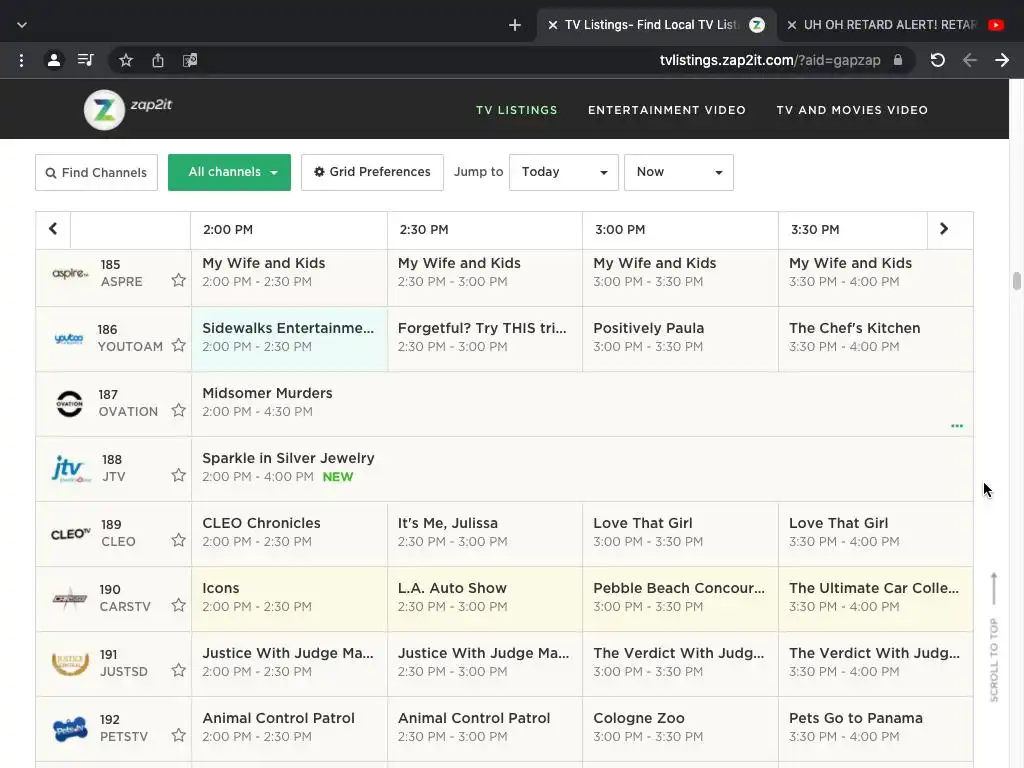Viewport: 1024px width, 768px height.
Task: Open browser profile icon
Action: point(54,61)
